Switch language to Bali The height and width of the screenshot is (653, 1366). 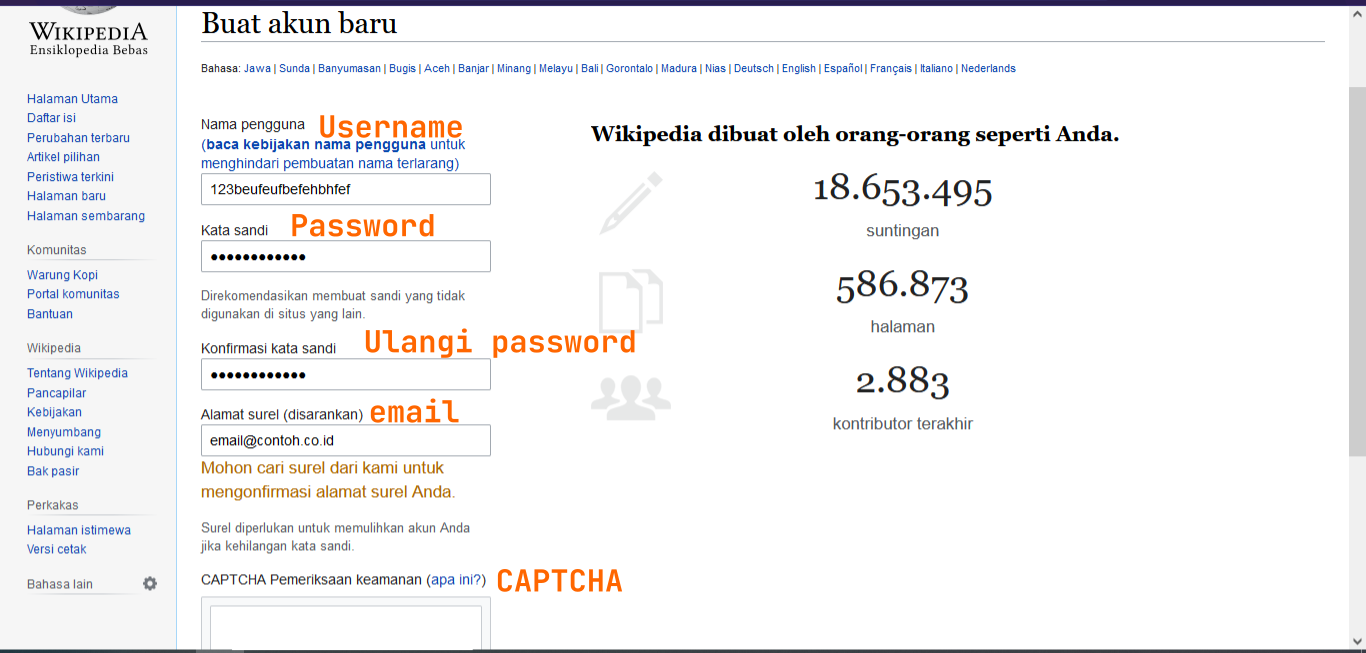point(590,69)
